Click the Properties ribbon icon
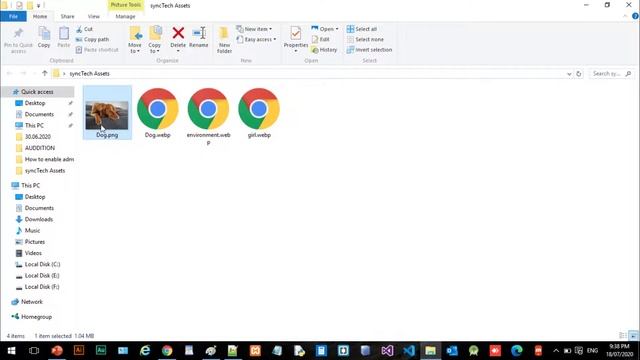The width and height of the screenshot is (640, 360). (296, 33)
